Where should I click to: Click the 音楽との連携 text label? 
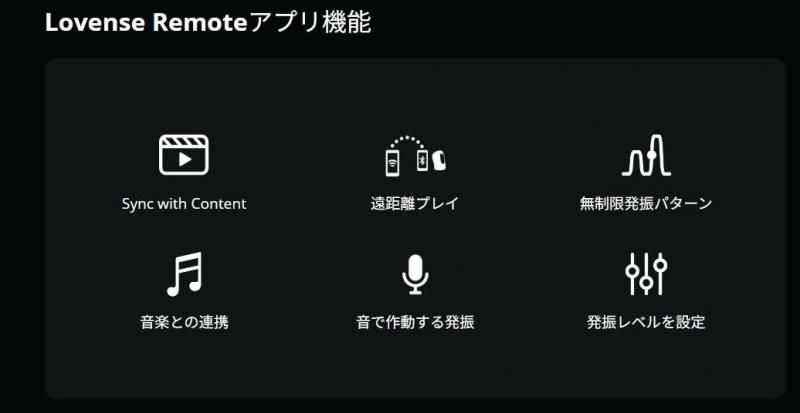184,323
